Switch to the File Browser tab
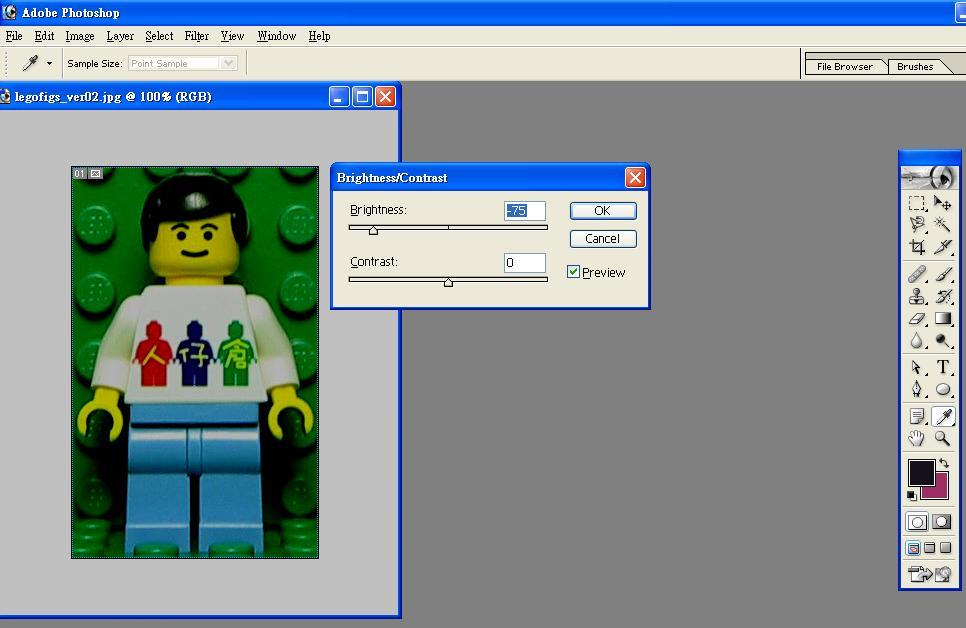 pyautogui.click(x=845, y=67)
